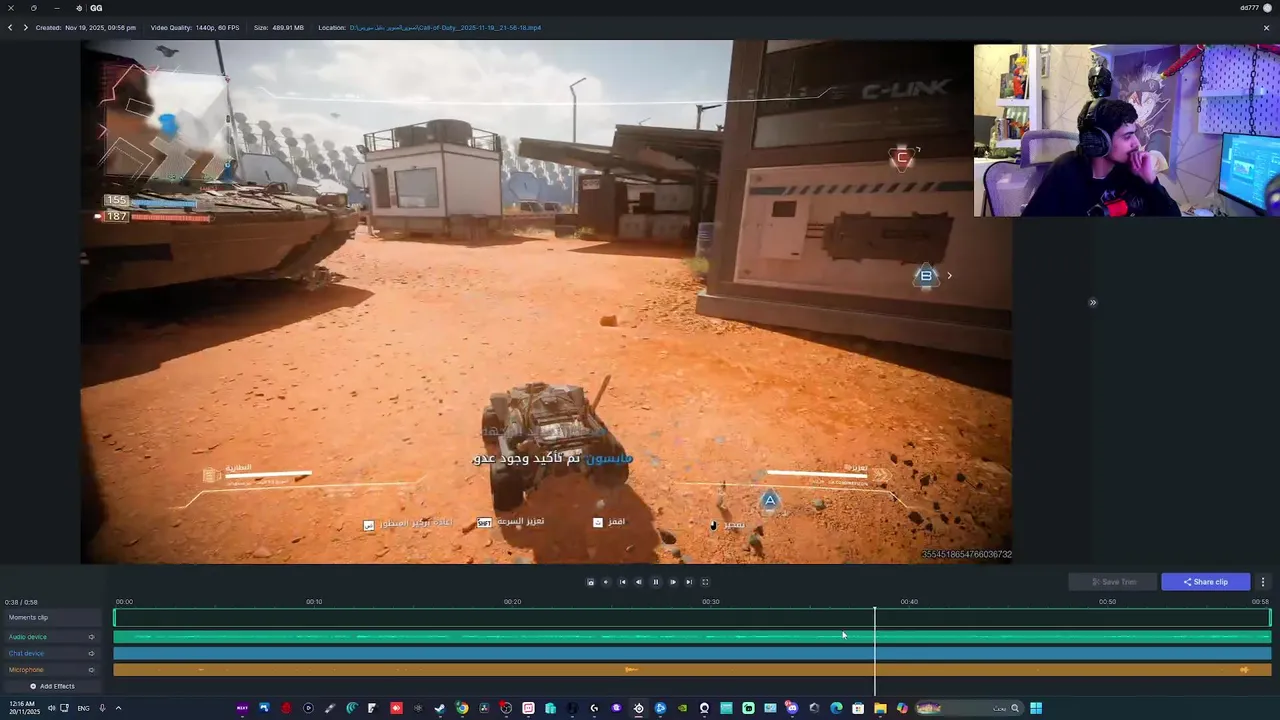Viewport: 1280px width, 720px height.
Task: Click the 00:50 mark on timeline ruler
Action: (x=1107, y=602)
